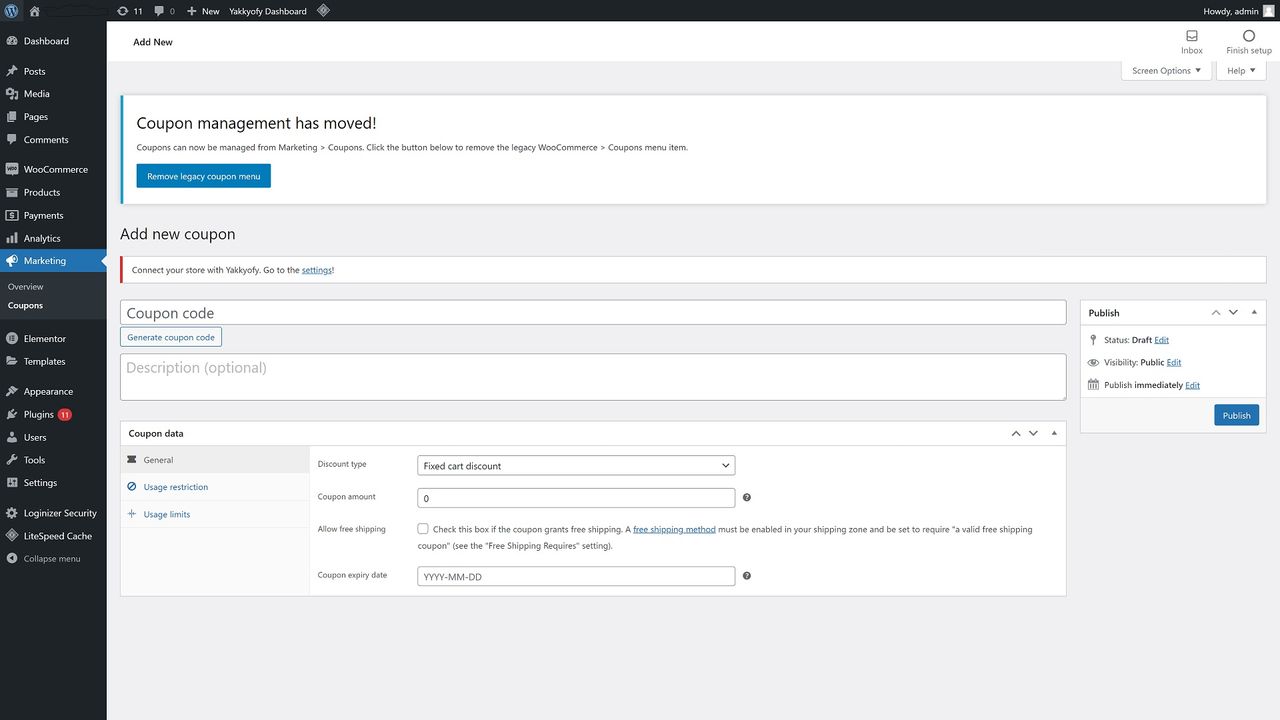
Task: Click the Loginizer Security gear icon
Action: click(x=12, y=513)
